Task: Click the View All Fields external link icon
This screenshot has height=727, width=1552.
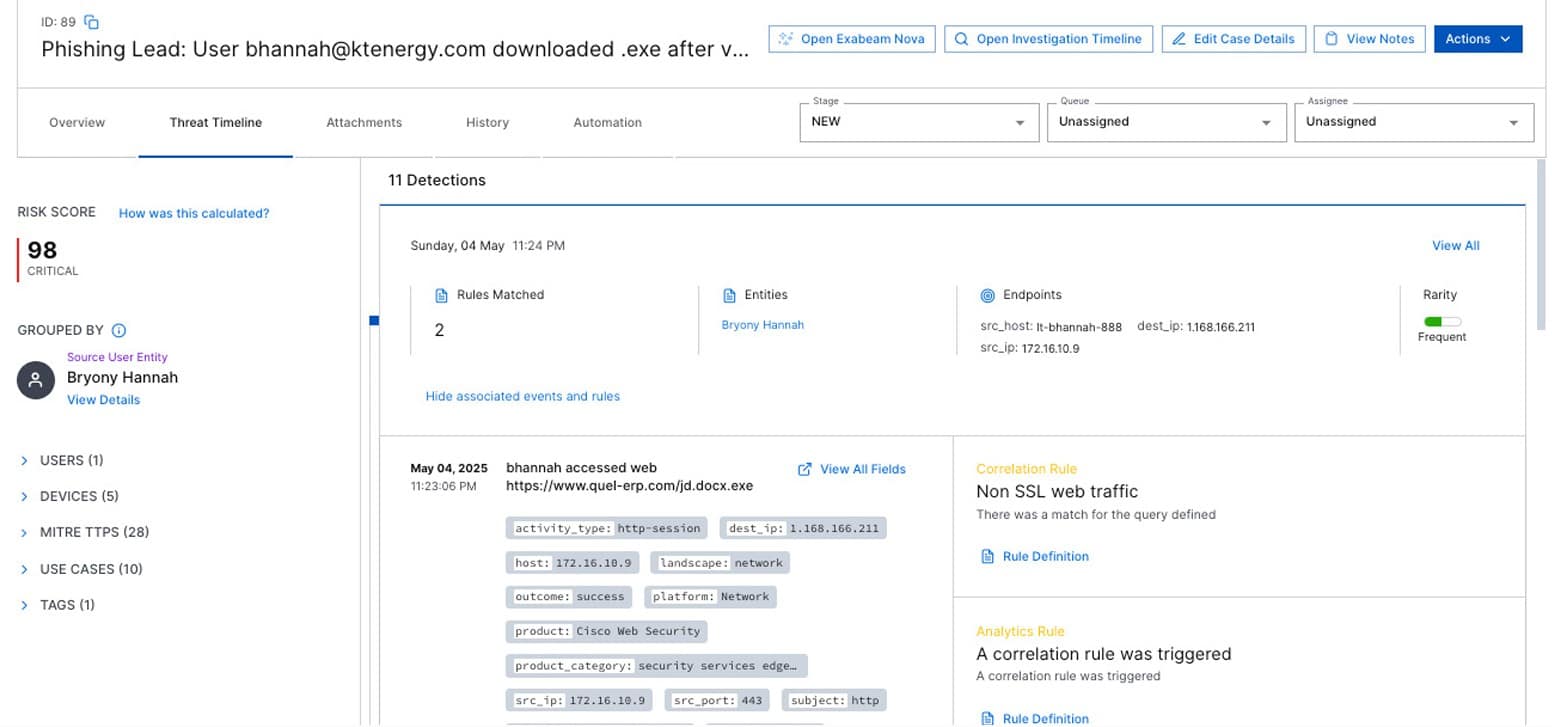Action: (804, 469)
